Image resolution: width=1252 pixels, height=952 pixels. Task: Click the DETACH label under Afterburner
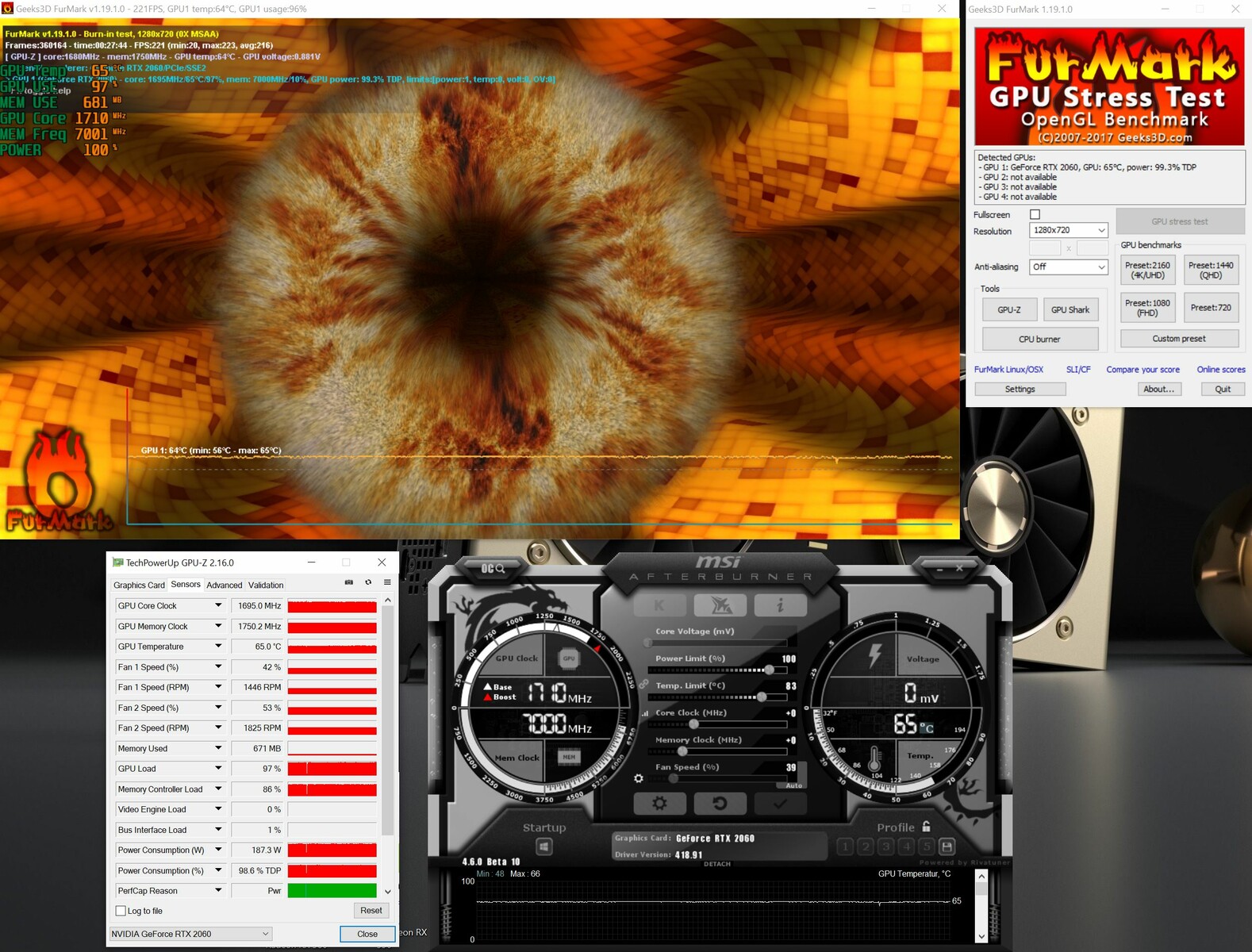click(x=717, y=864)
